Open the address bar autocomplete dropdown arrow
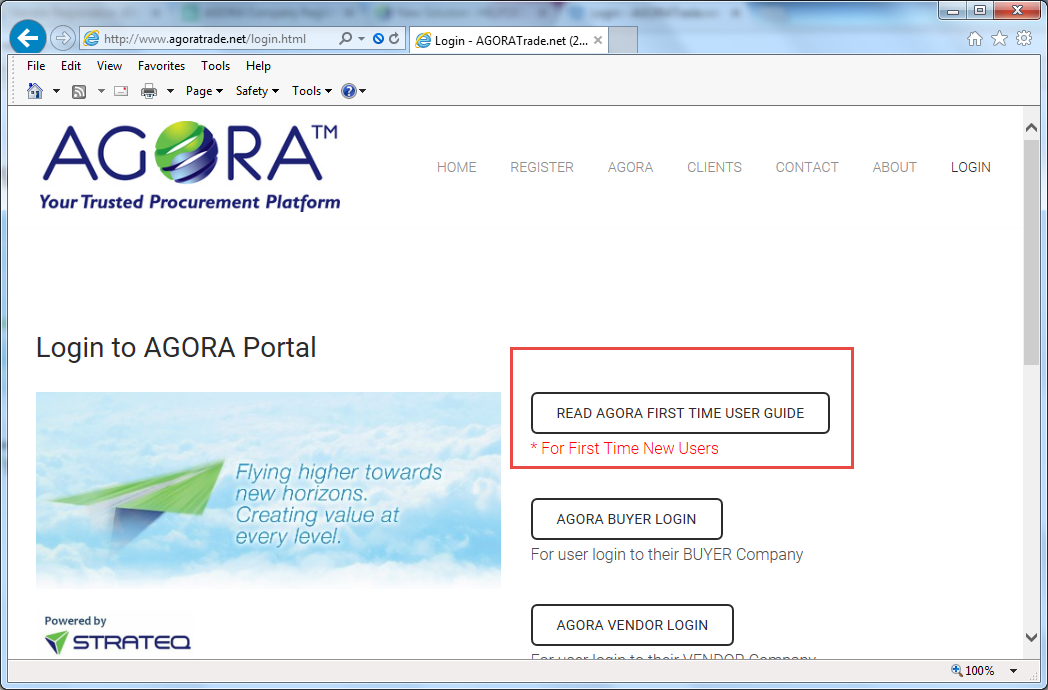 [362, 39]
